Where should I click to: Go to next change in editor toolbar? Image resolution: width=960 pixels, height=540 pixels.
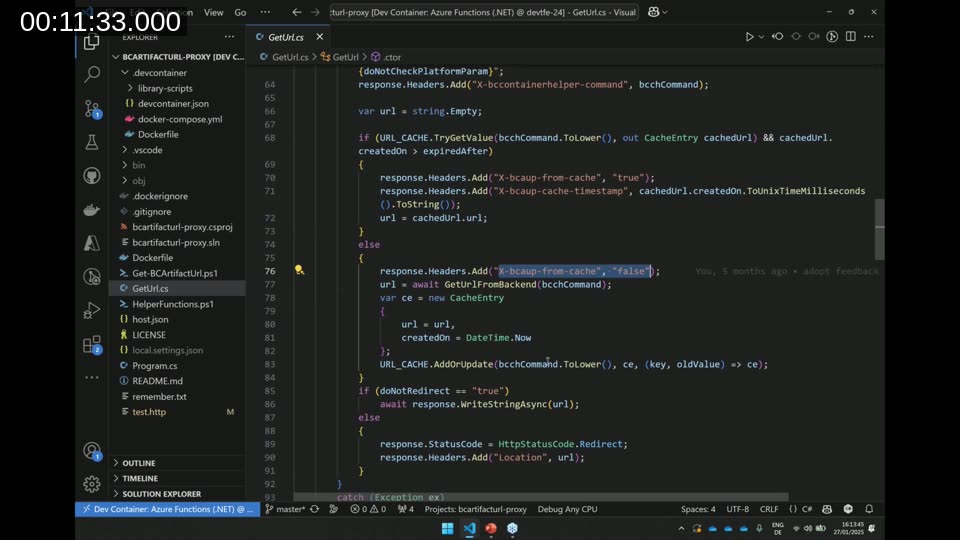coord(814,37)
